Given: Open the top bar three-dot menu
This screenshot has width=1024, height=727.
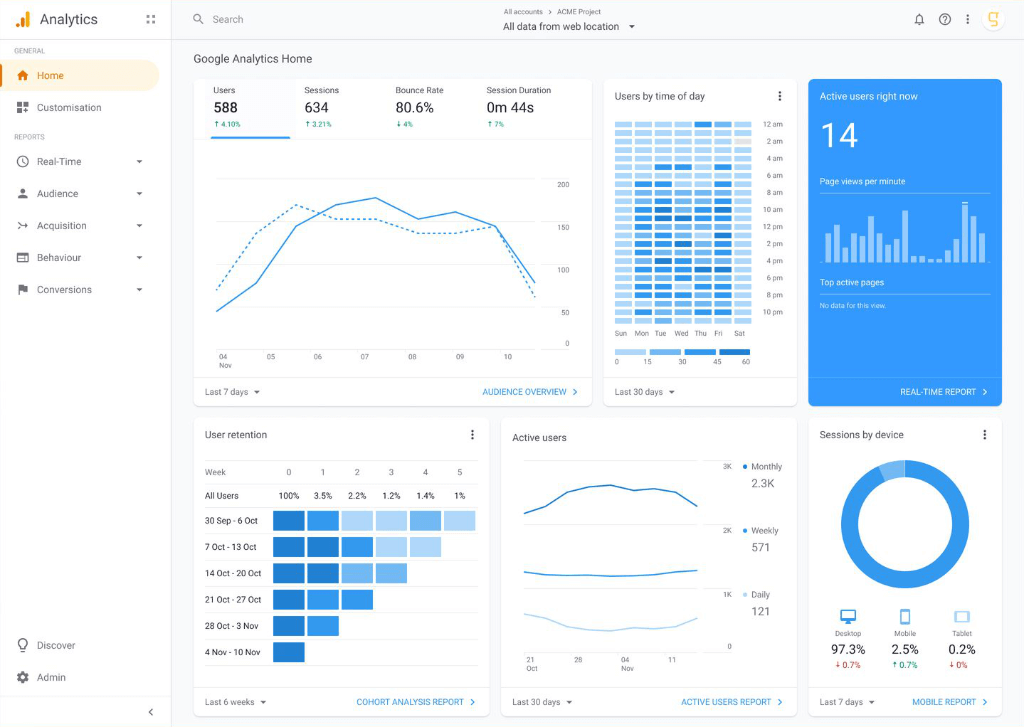Looking at the screenshot, I should click(967, 19).
